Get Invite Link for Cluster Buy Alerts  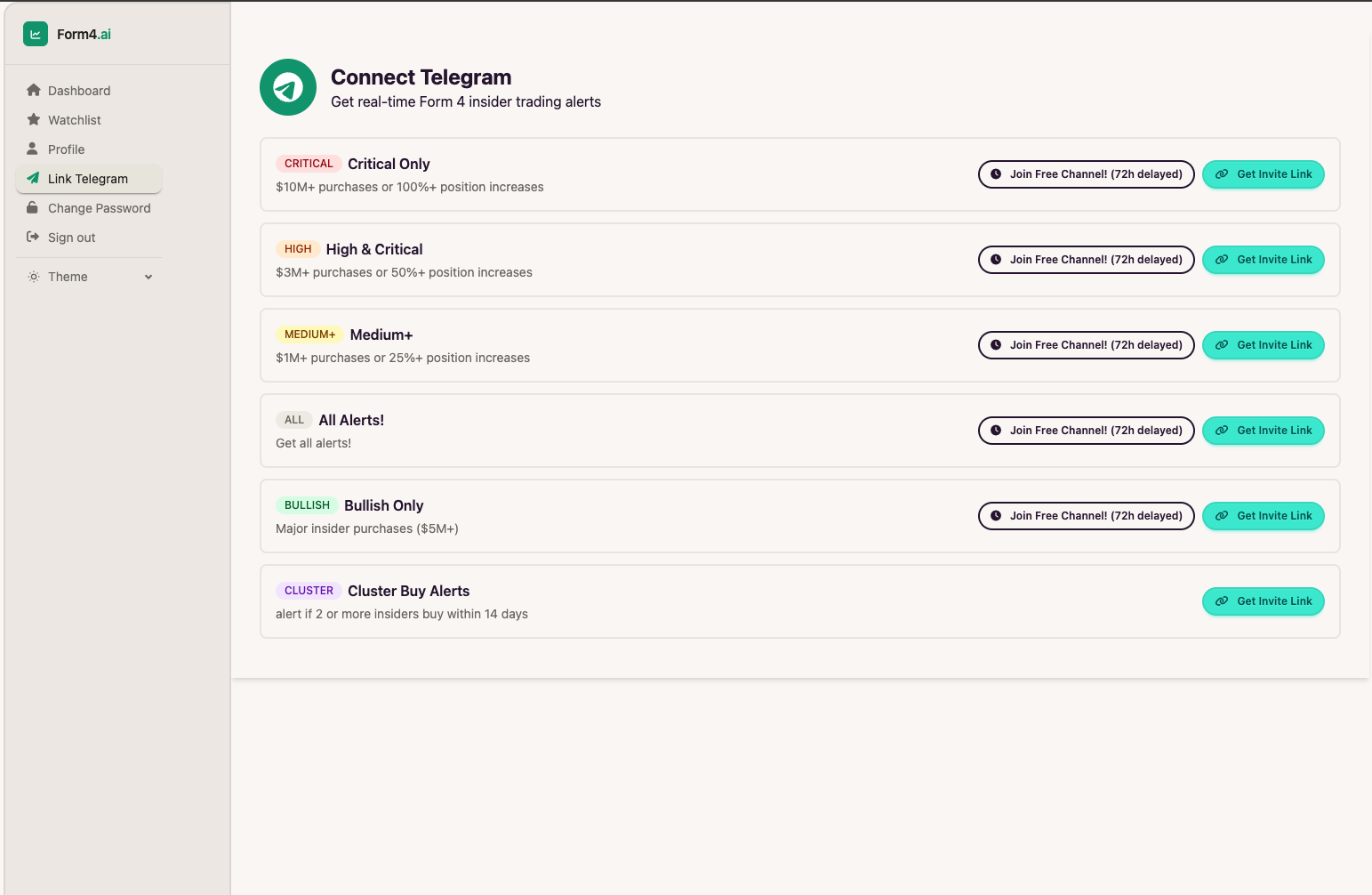1264,601
